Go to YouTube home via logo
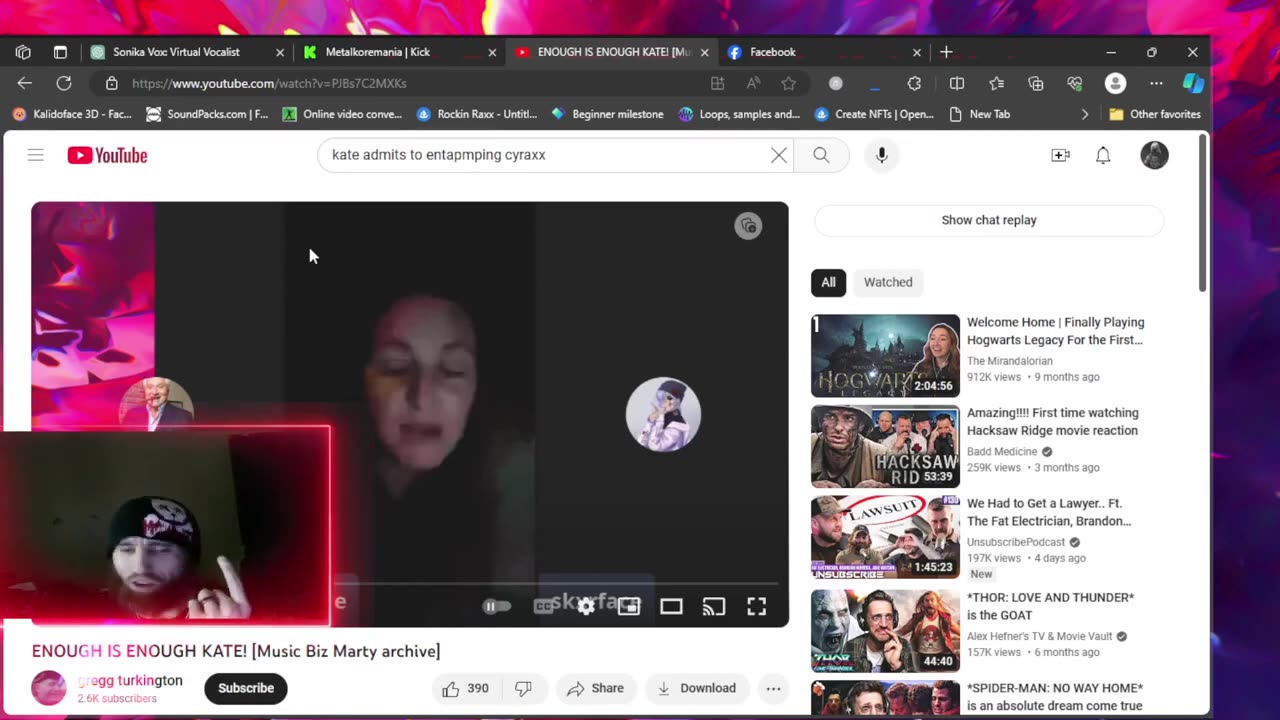 click(x=107, y=155)
